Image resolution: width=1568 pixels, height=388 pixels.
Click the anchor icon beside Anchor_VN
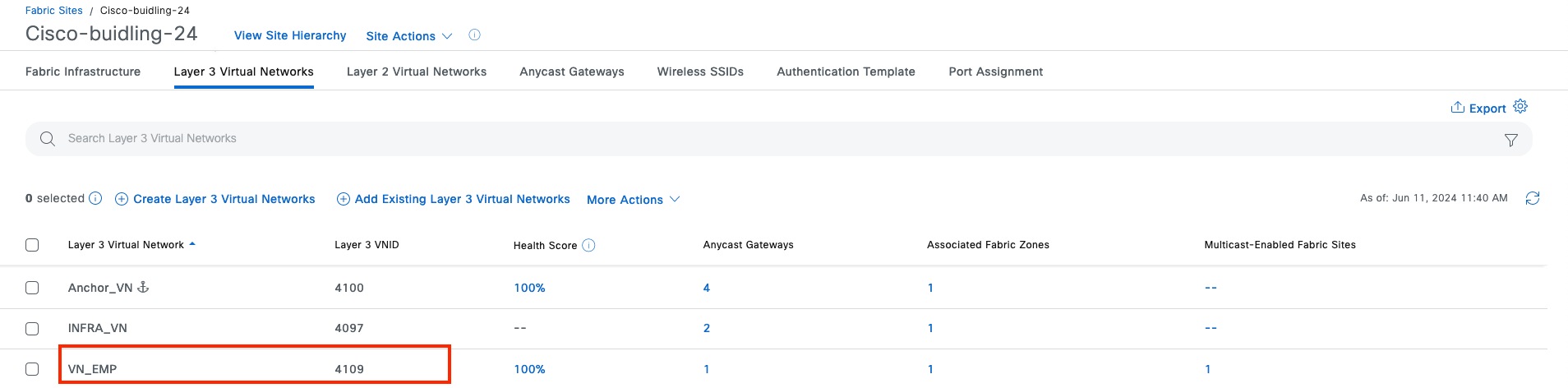(x=143, y=287)
